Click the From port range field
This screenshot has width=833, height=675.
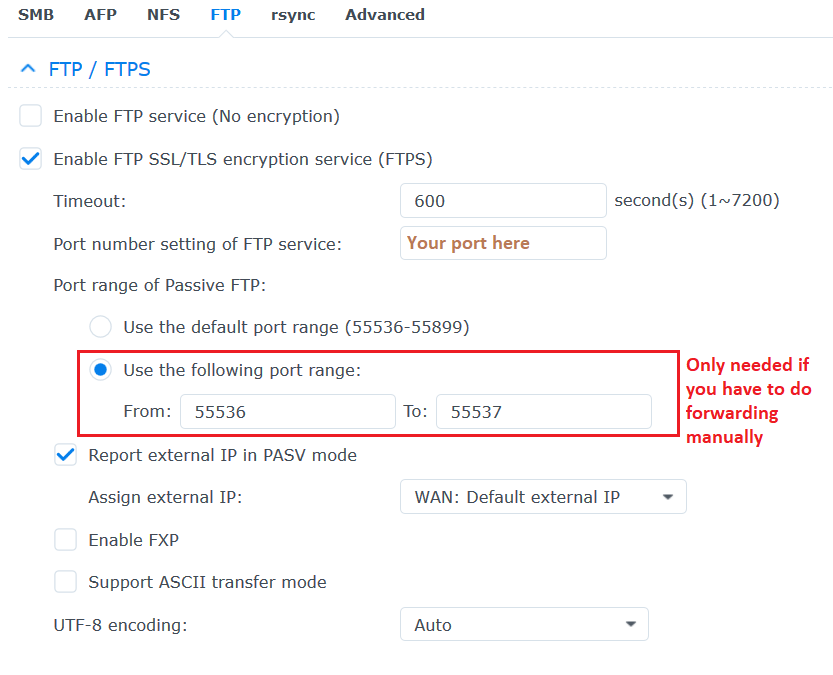tap(288, 412)
